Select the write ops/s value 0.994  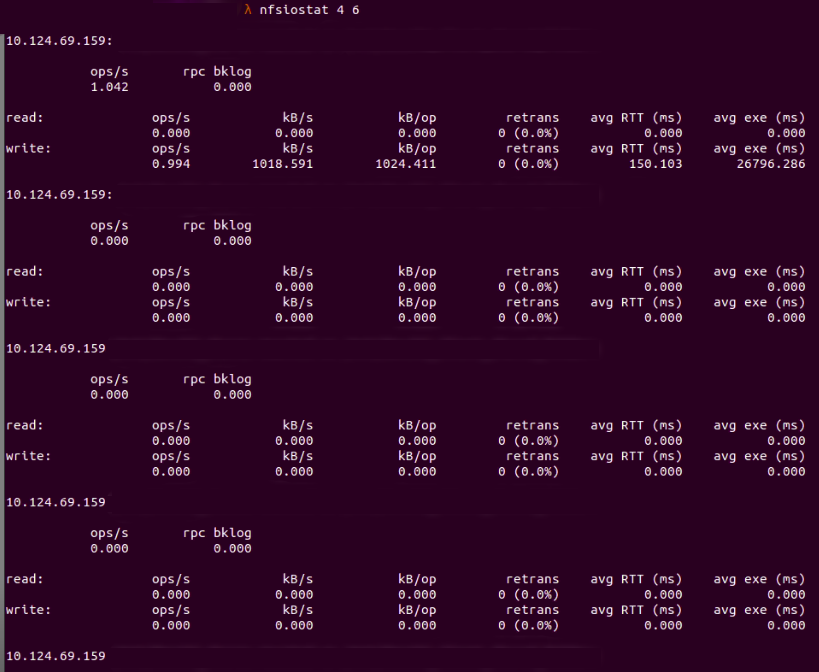(x=171, y=164)
